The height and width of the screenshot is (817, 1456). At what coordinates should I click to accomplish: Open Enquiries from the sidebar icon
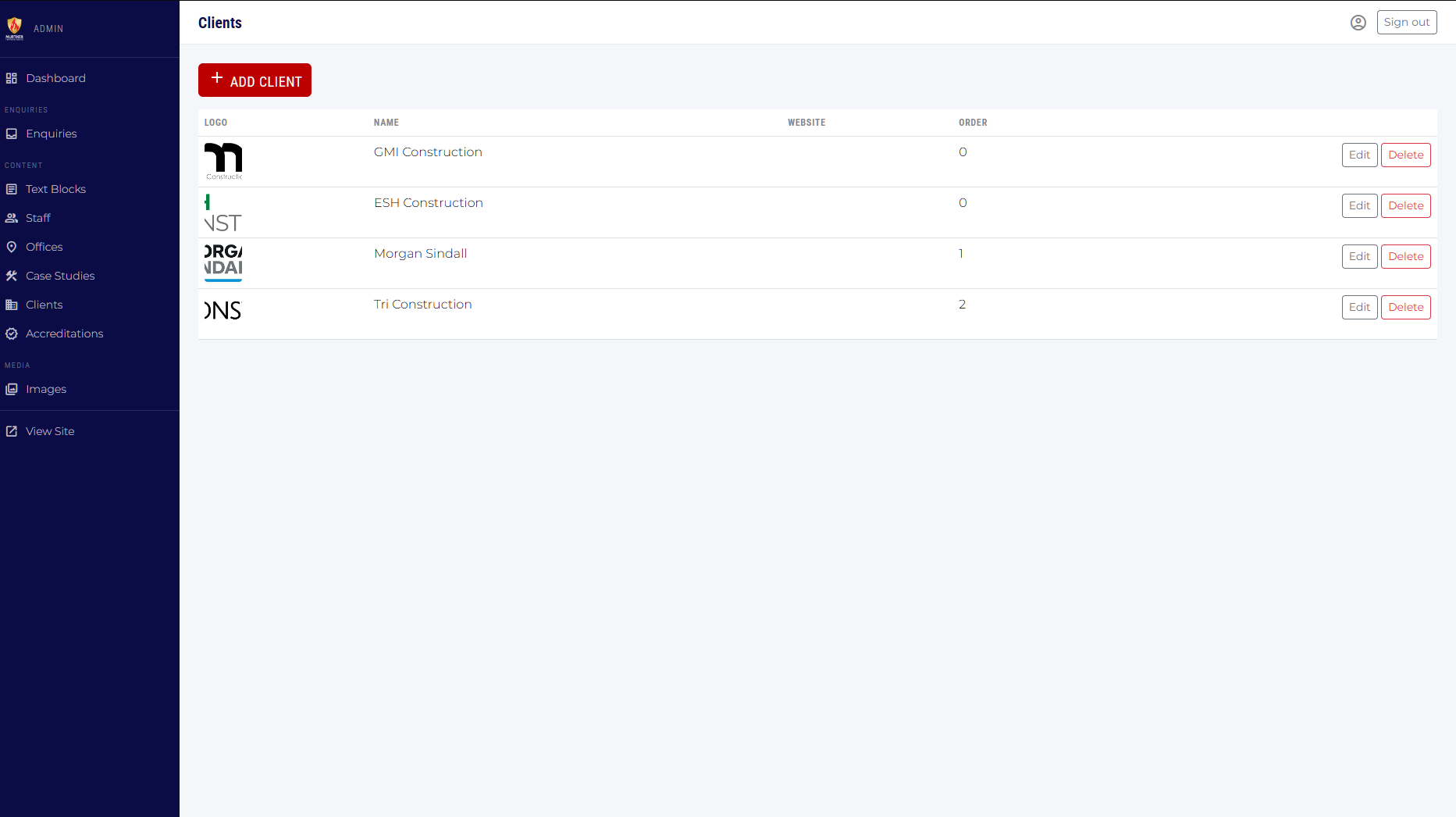coord(12,134)
